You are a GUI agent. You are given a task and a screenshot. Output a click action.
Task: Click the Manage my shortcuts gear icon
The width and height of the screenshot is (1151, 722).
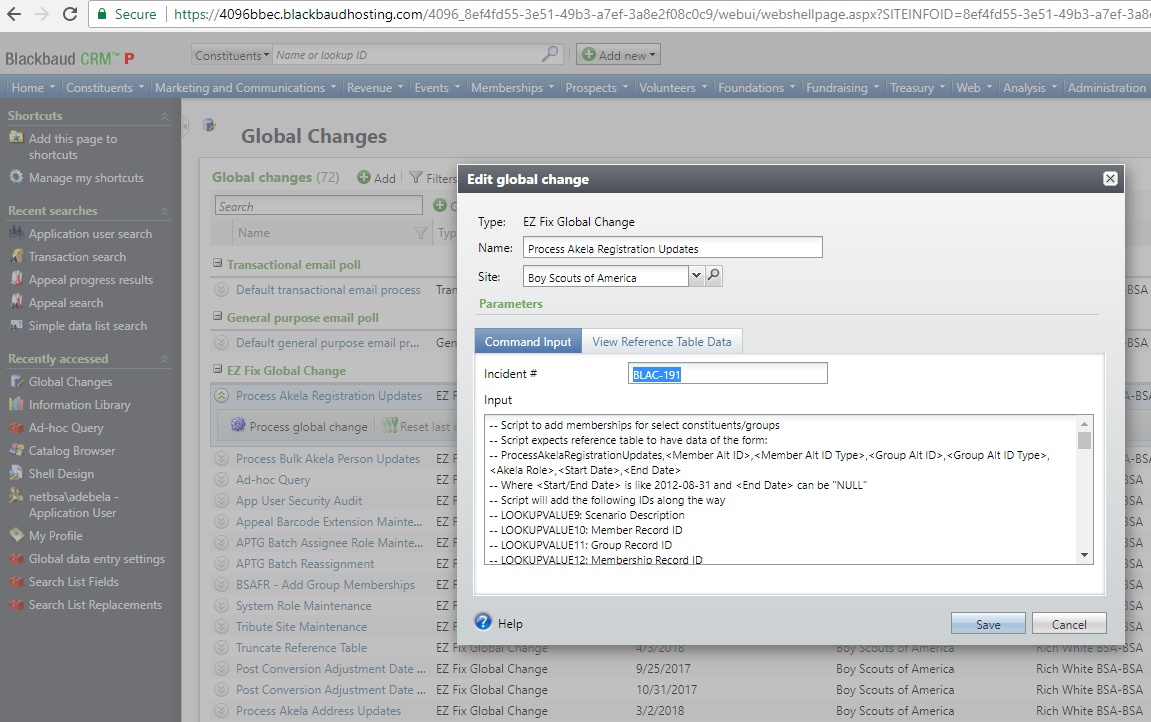click(16, 178)
